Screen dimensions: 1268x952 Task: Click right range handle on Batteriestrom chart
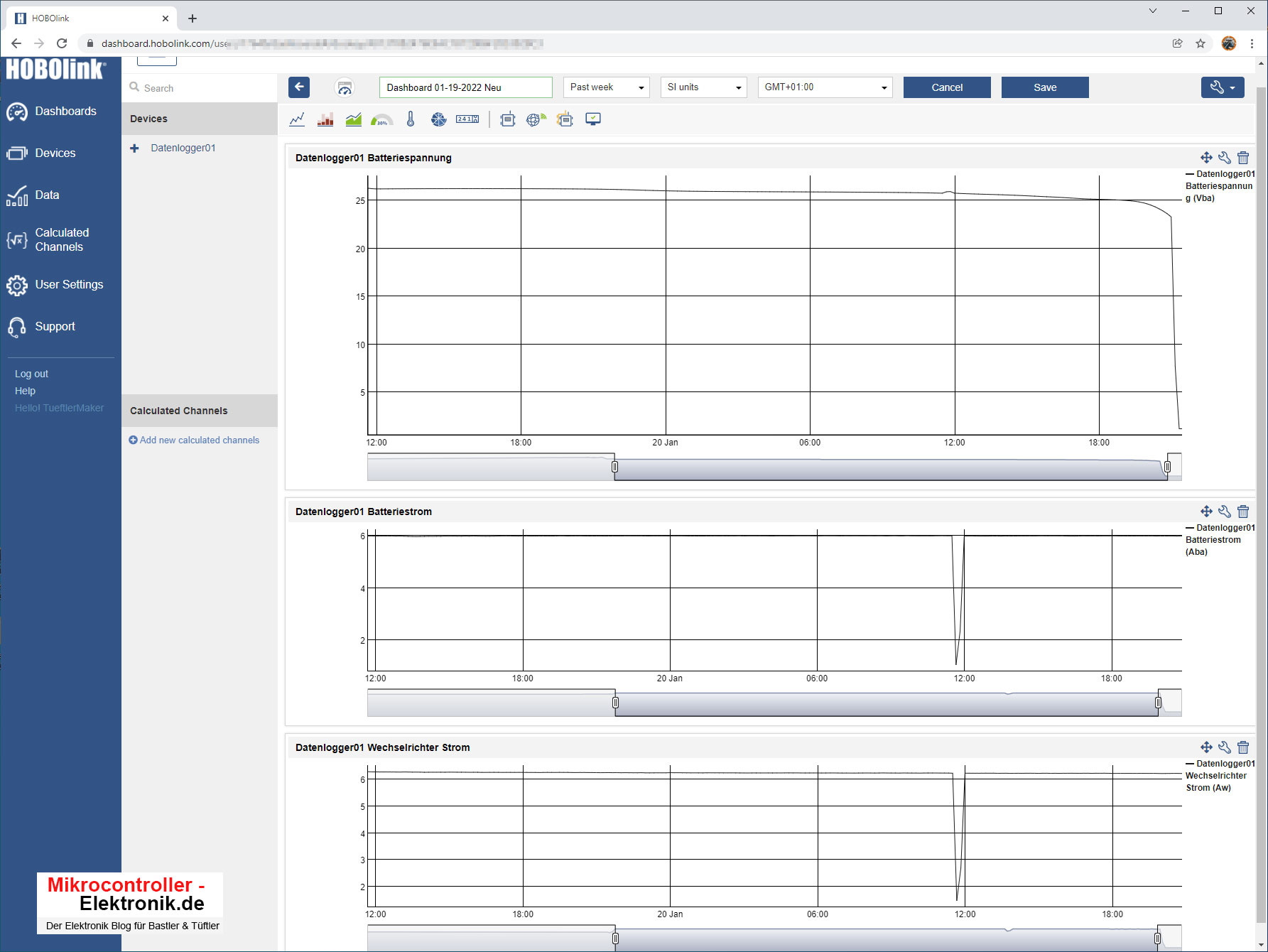(x=1158, y=703)
